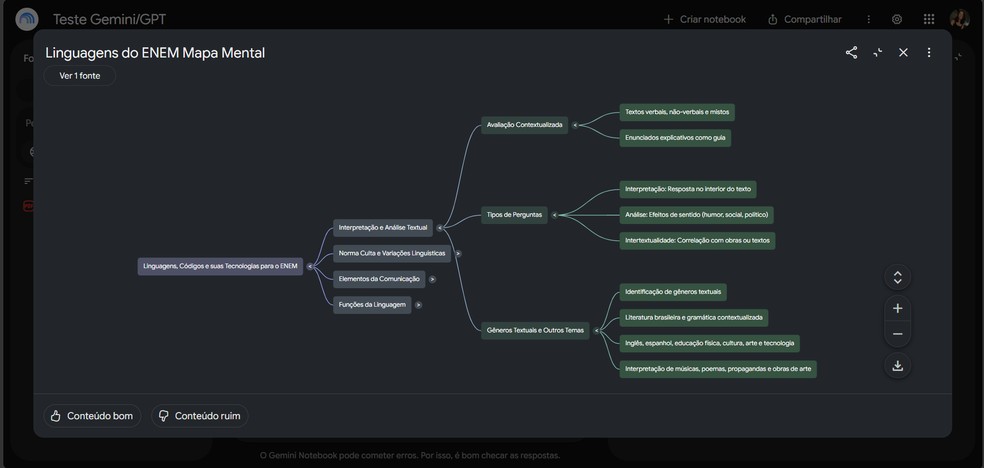Viewport: 984px width, 468px height.
Task: Expand Funções da Linguagem chevron
Action: [419, 305]
